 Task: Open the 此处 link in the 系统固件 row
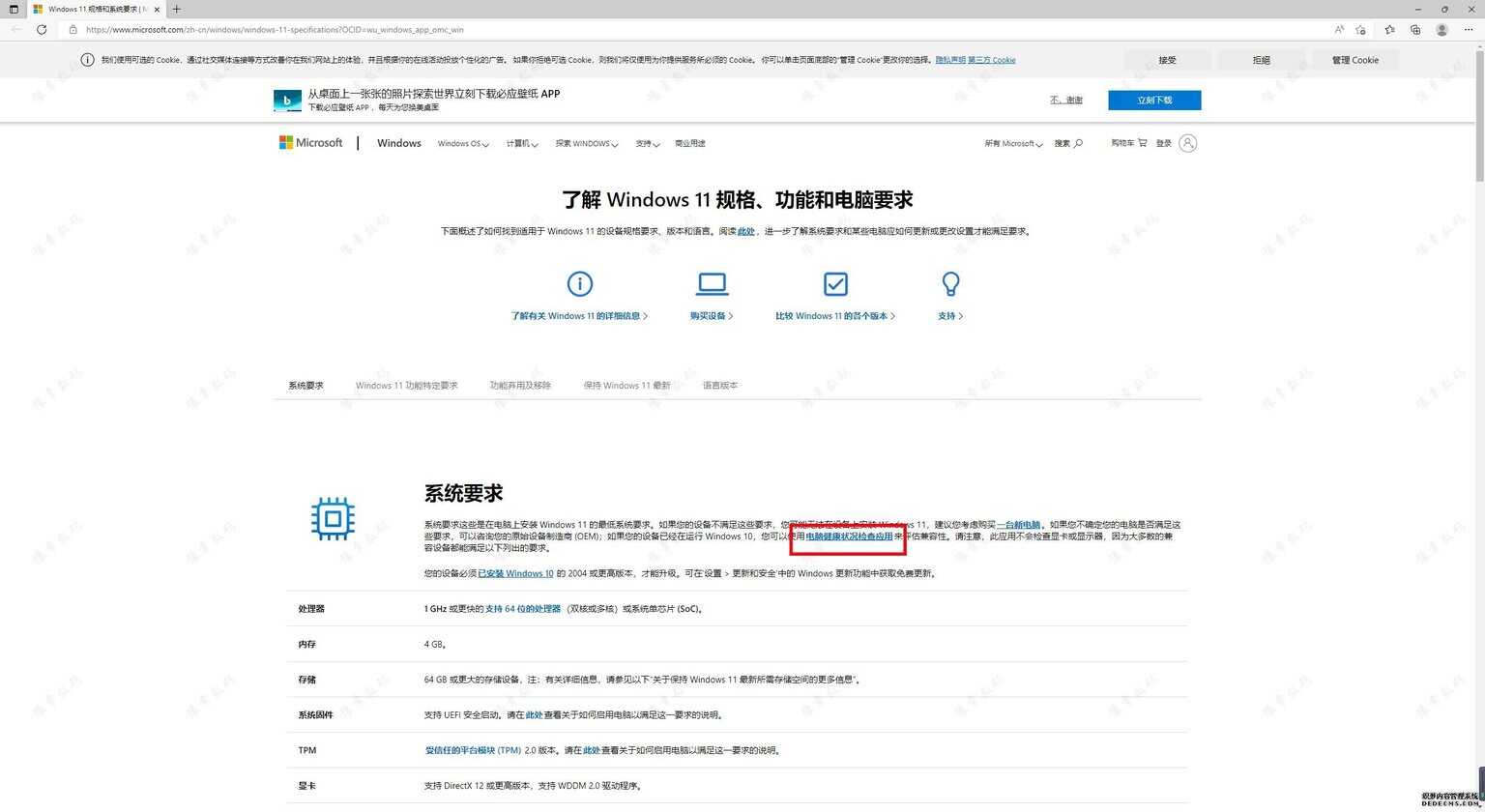(x=534, y=715)
